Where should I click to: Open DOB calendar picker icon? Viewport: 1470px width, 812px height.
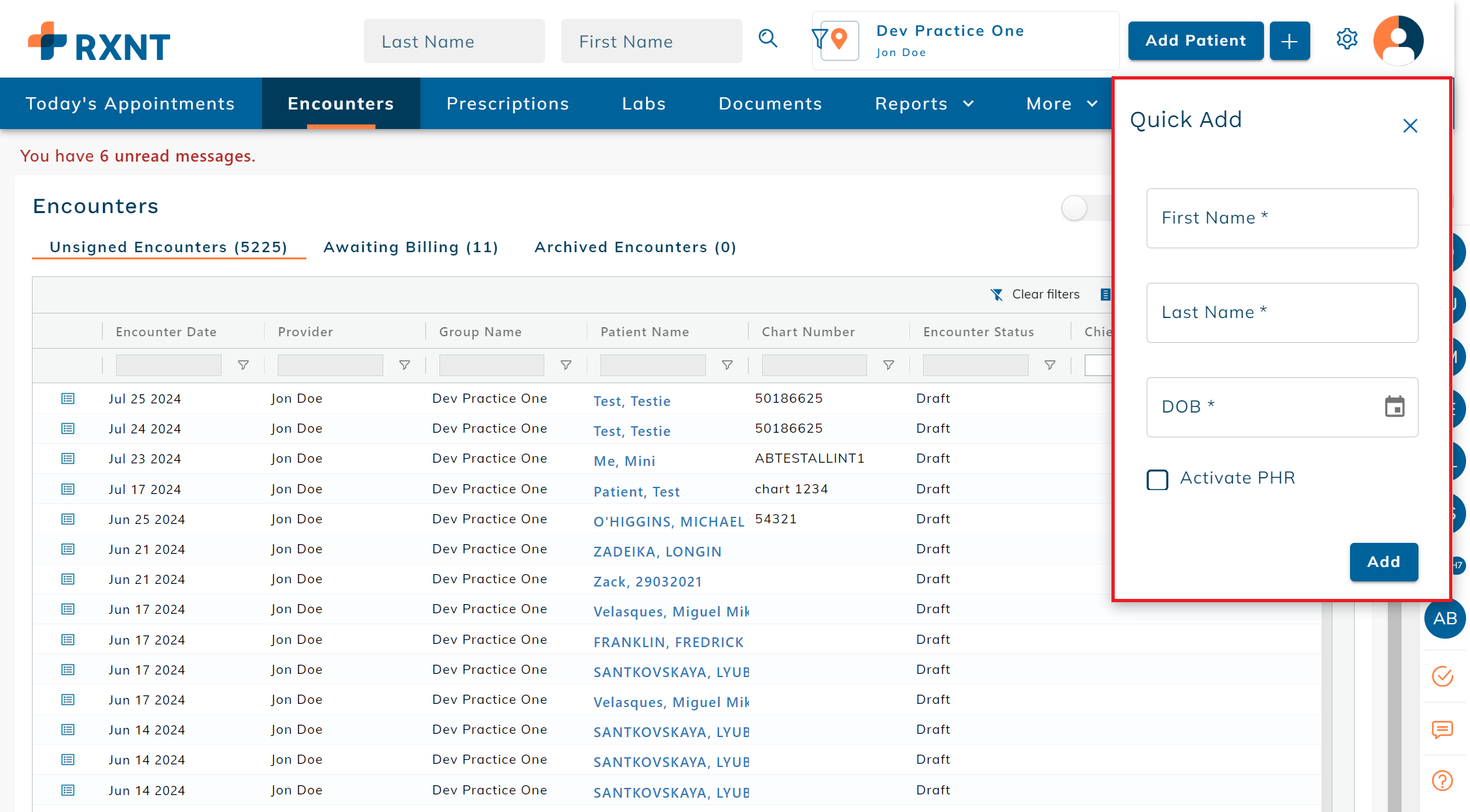pyautogui.click(x=1394, y=407)
